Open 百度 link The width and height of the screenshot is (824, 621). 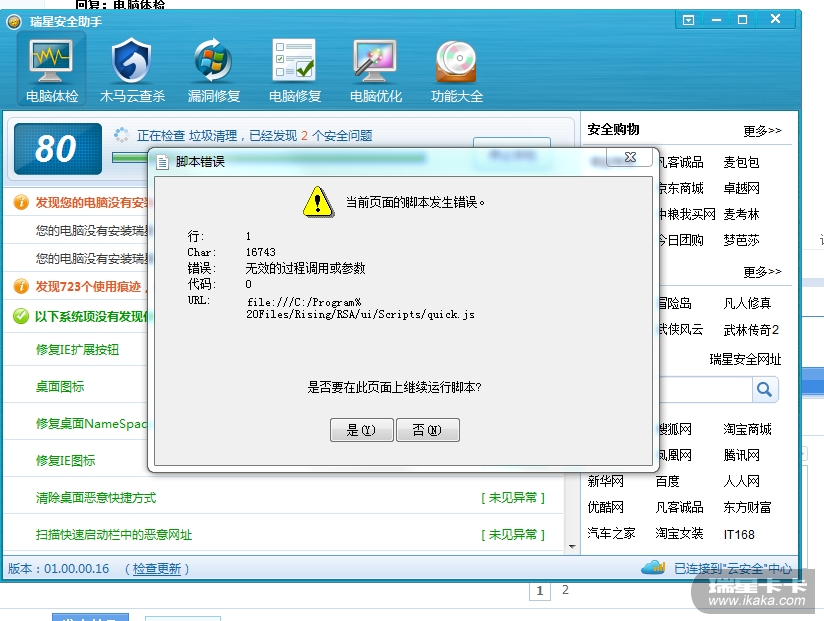[x=667, y=481]
